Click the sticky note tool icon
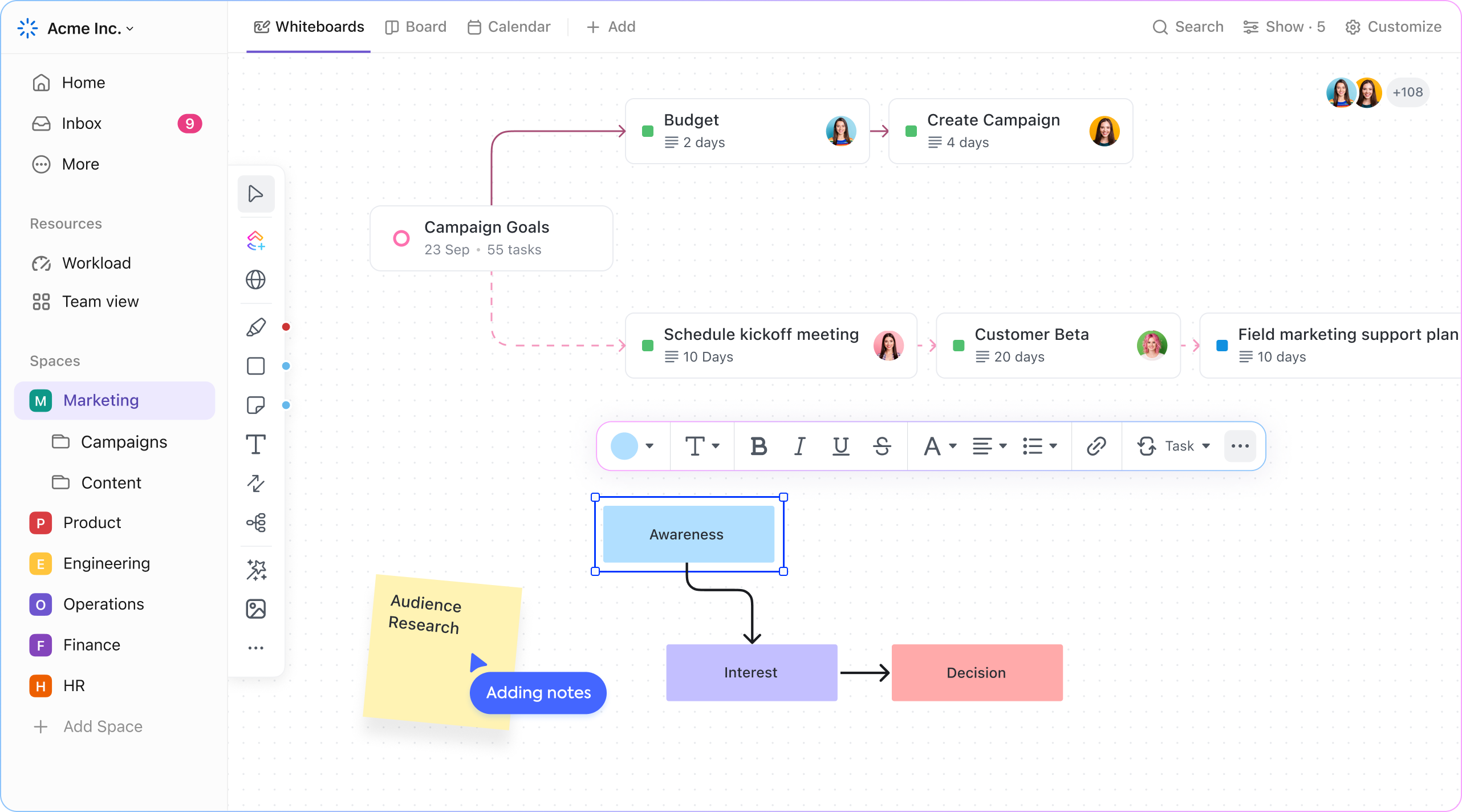1462x812 pixels. coord(256,405)
